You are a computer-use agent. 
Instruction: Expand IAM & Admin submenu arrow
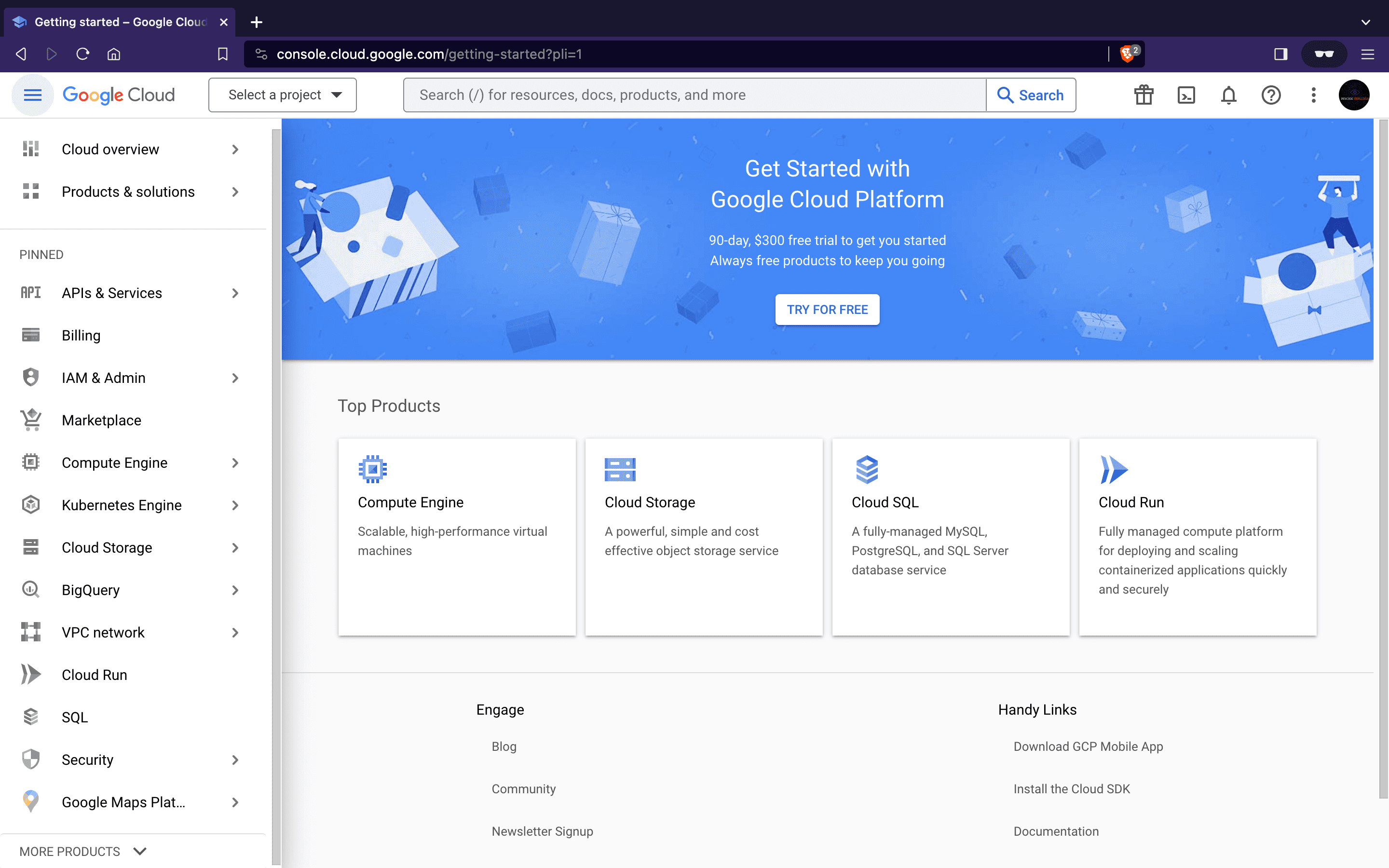[x=235, y=378]
